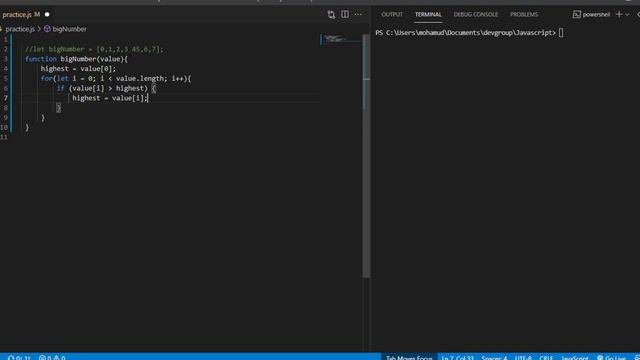Open the compare changes icon in editor toolbar
This screenshot has width=640, height=360.
pyautogui.click(x=331, y=15)
